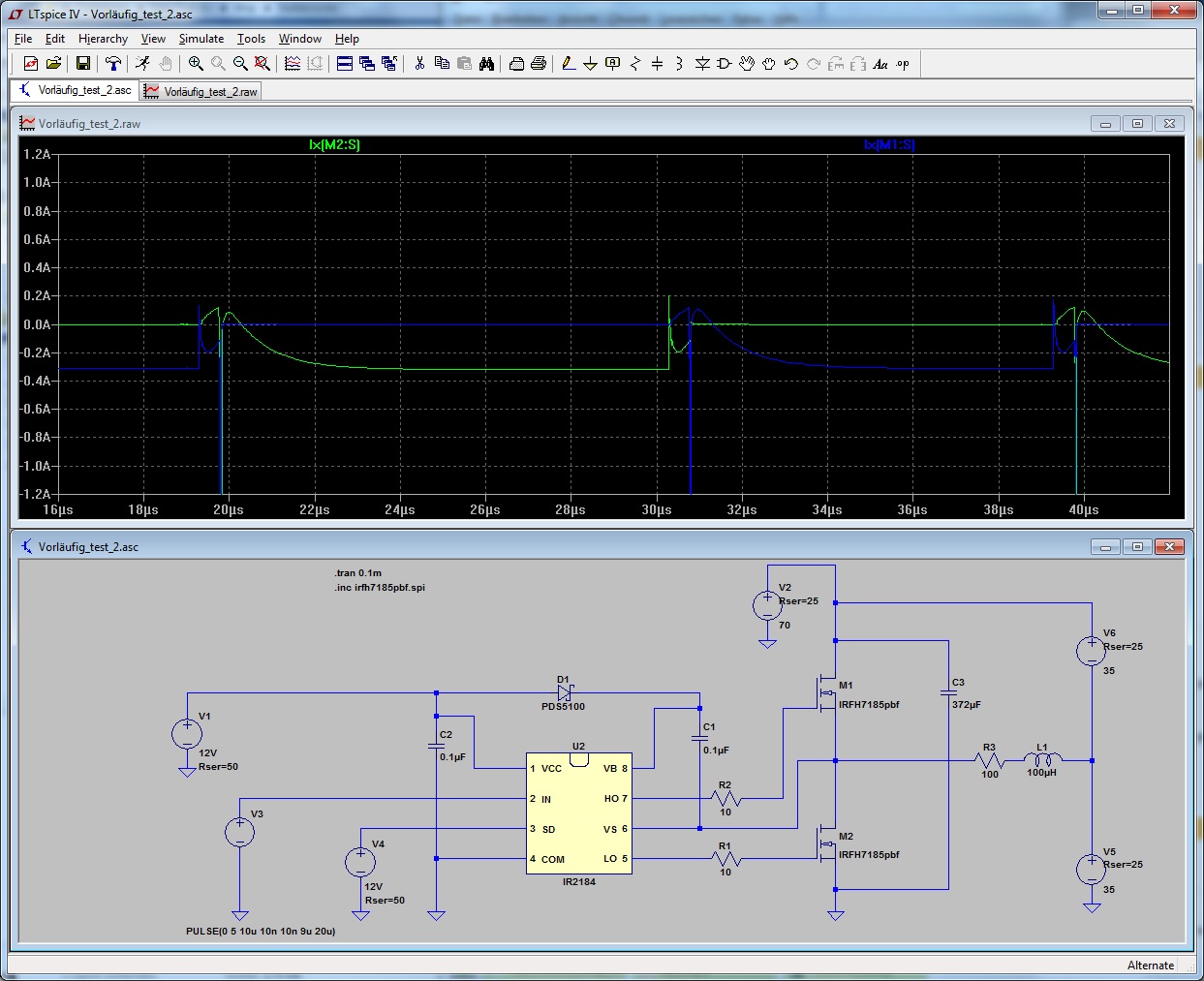
Task: Open the Help menu
Action: [x=347, y=39]
